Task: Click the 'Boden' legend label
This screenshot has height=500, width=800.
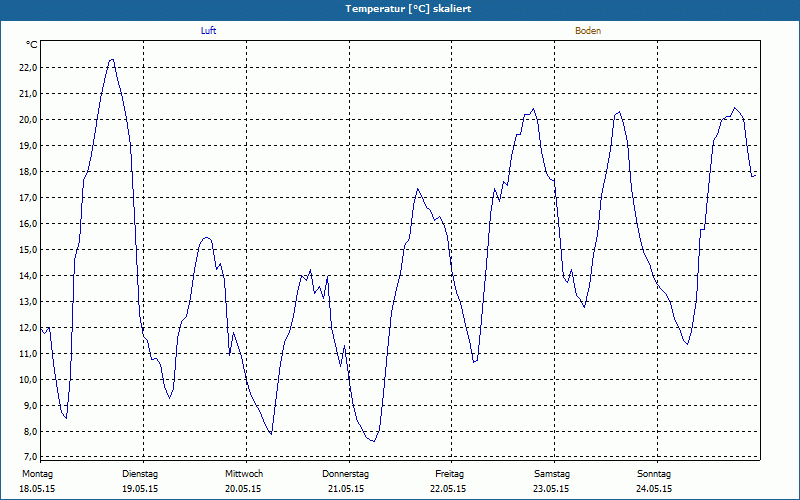Action: [x=588, y=31]
